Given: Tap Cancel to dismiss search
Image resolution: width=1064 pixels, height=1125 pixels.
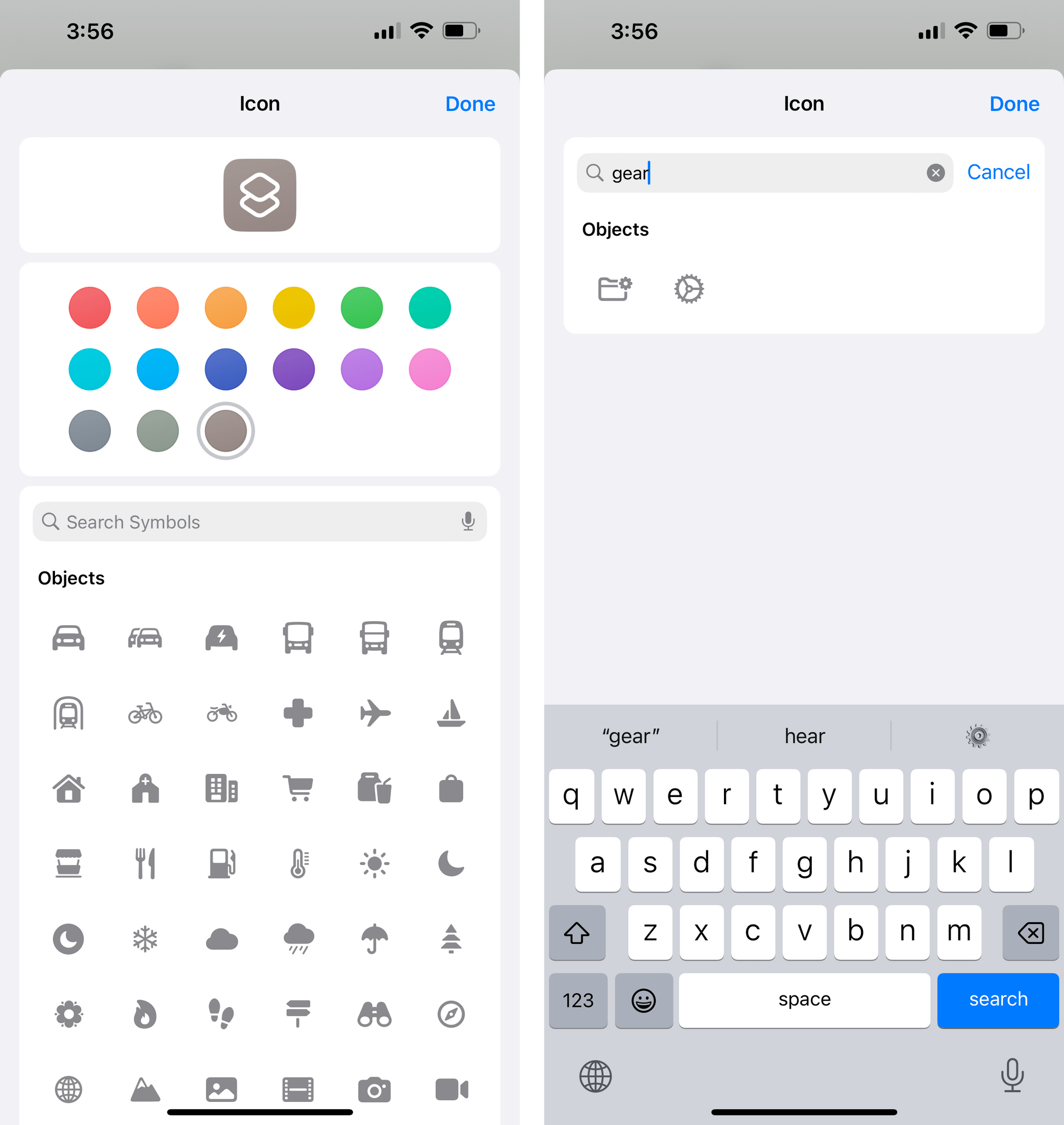Looking at the screenshot, I should [998, 172].
